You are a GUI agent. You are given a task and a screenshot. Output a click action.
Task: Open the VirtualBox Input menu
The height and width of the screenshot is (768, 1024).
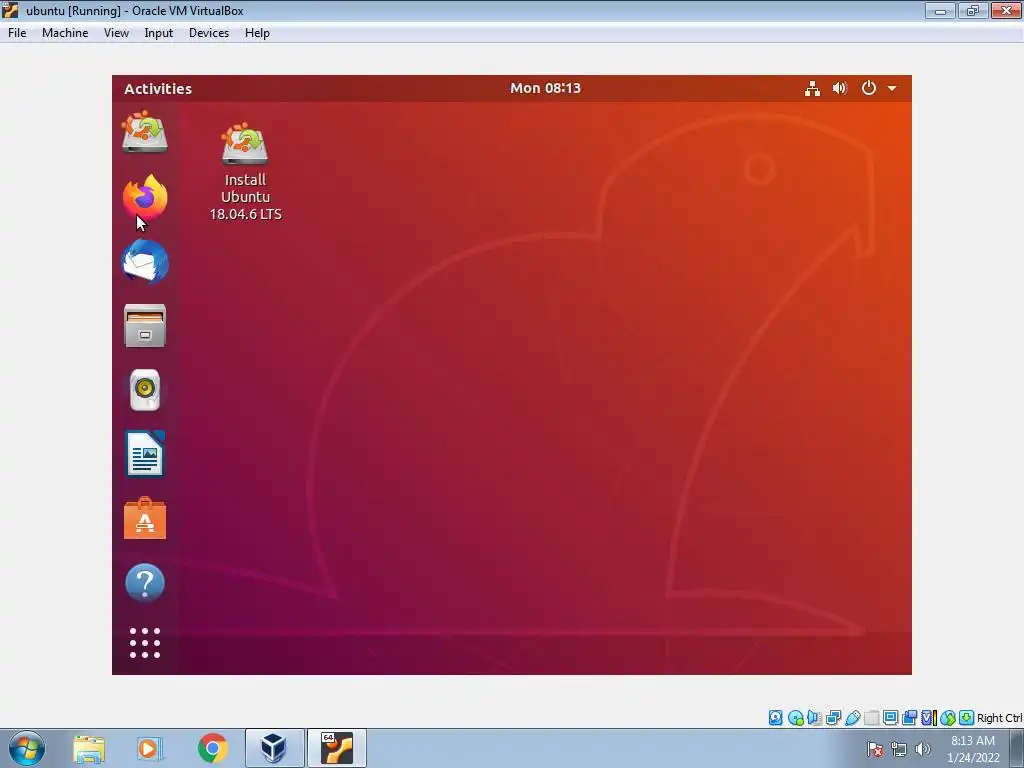point(159,33)
